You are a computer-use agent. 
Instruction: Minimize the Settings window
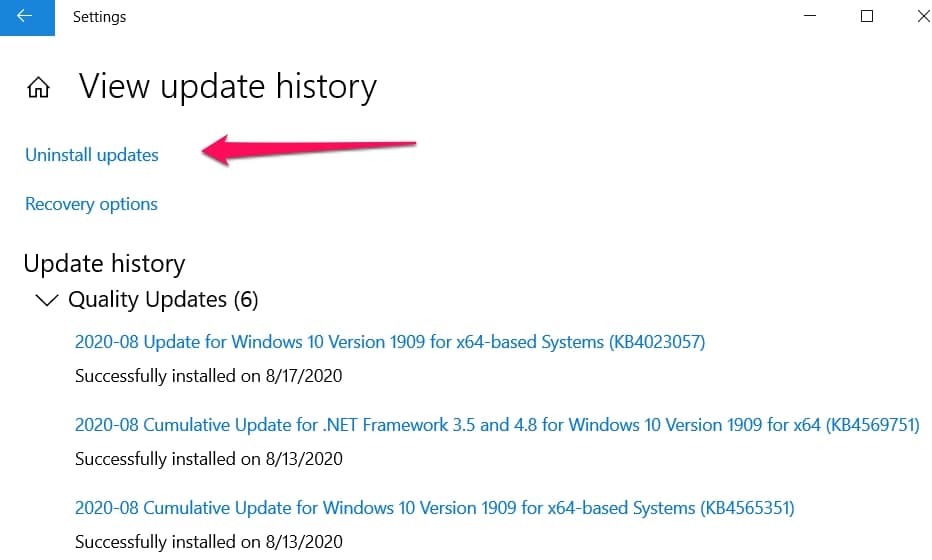pos(810,16)
